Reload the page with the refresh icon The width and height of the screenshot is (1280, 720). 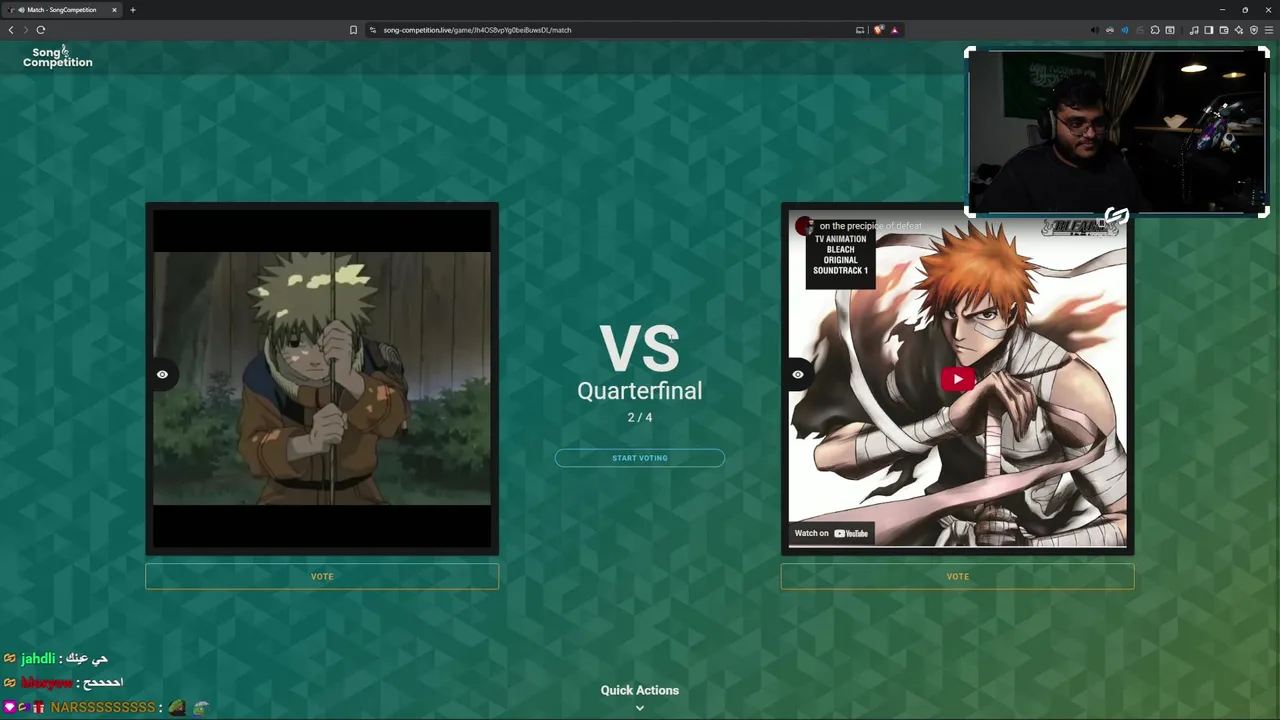[x=41, y=30]
